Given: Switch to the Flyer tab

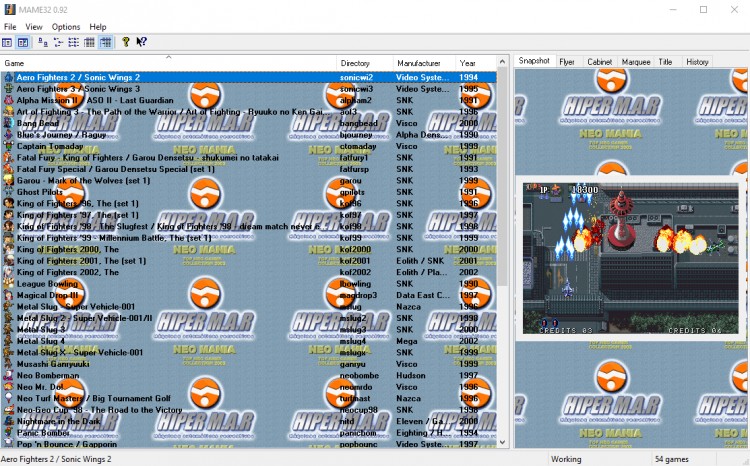Looking at the screenshot, I should click(x=567, y=62).
